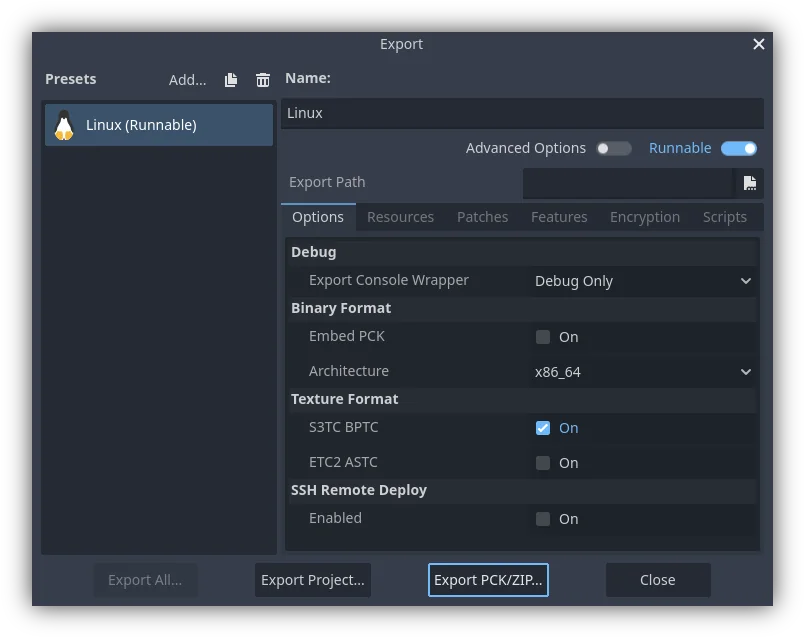
Task: Select the Features tab
Action: [x=559, y=217]
